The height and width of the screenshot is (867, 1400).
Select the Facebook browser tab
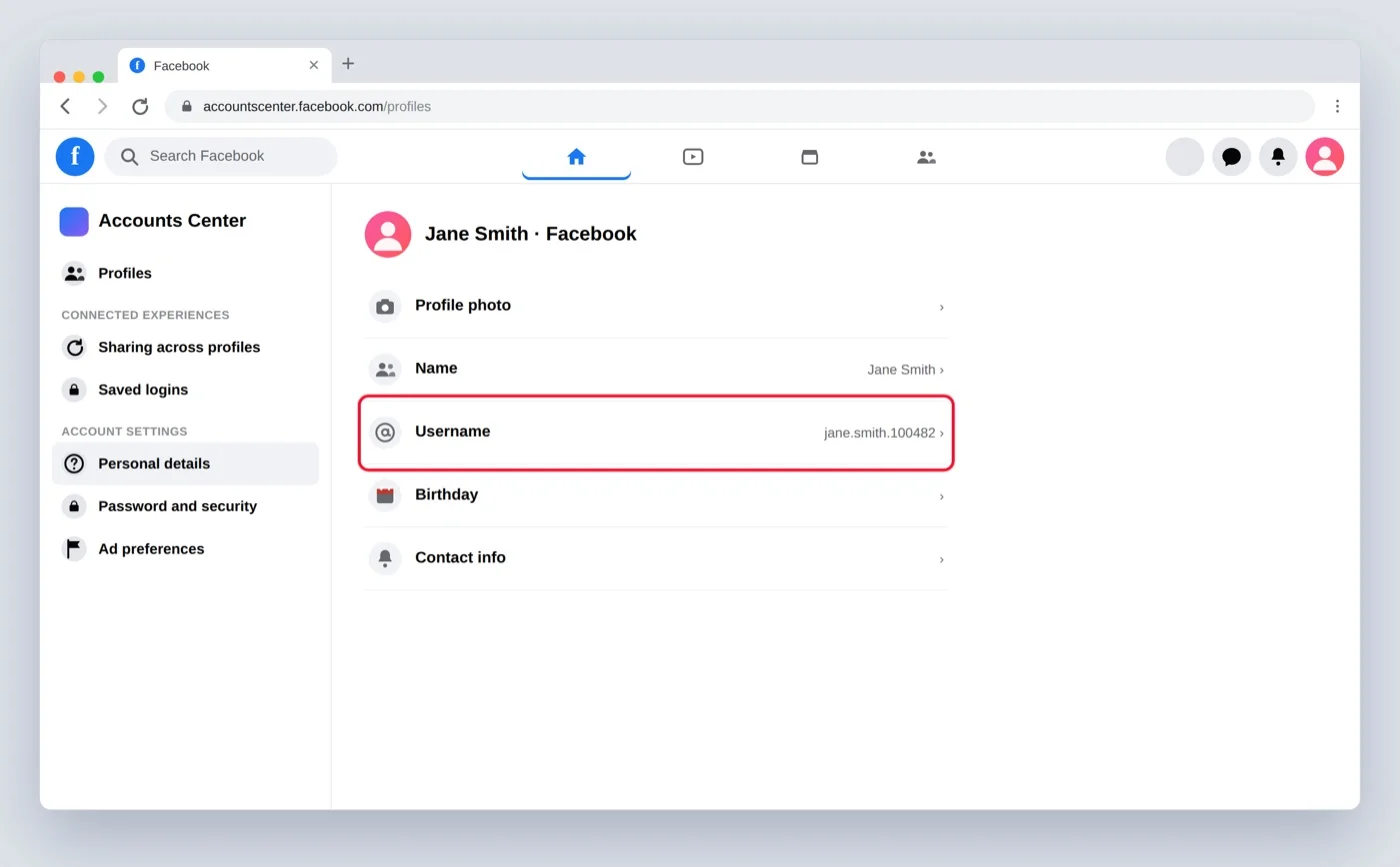(x=225, y=65)
